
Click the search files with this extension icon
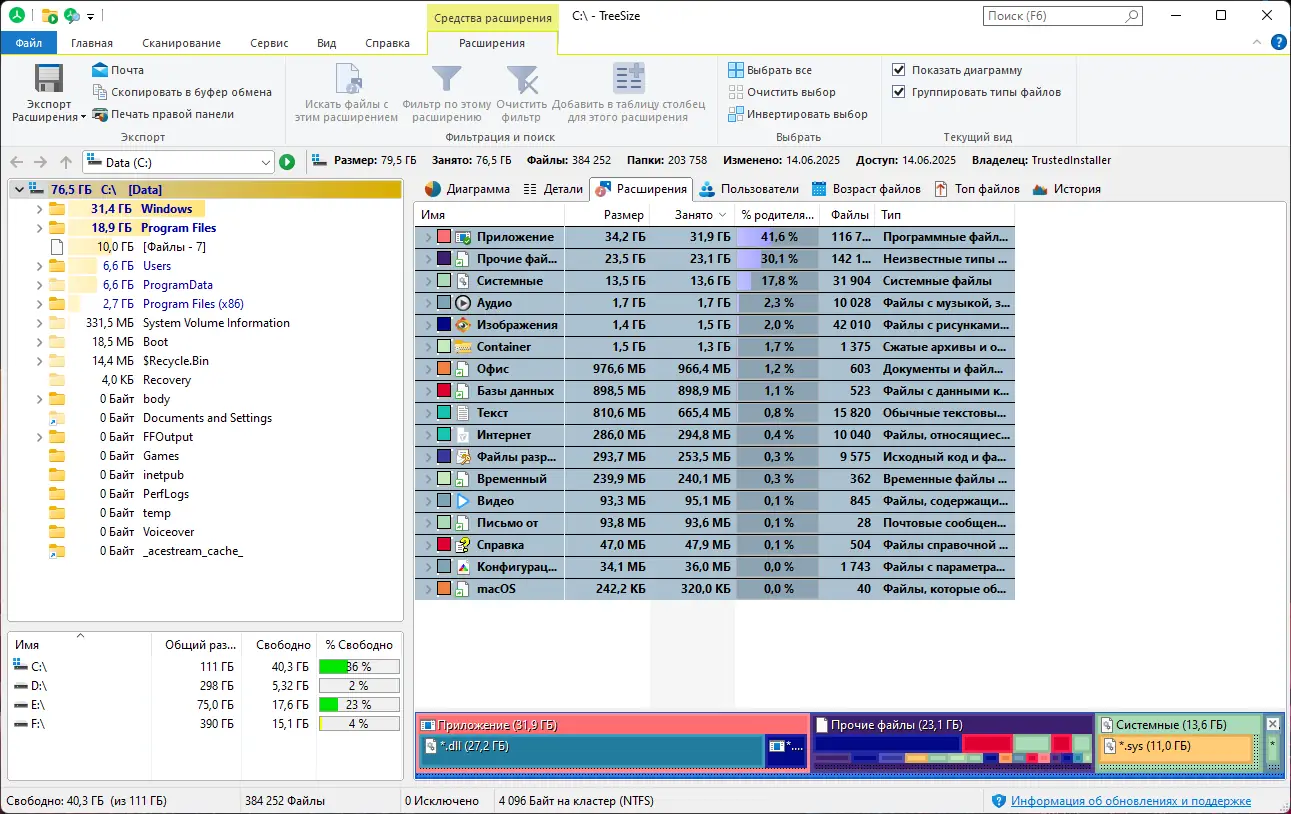tap(346, 80)
